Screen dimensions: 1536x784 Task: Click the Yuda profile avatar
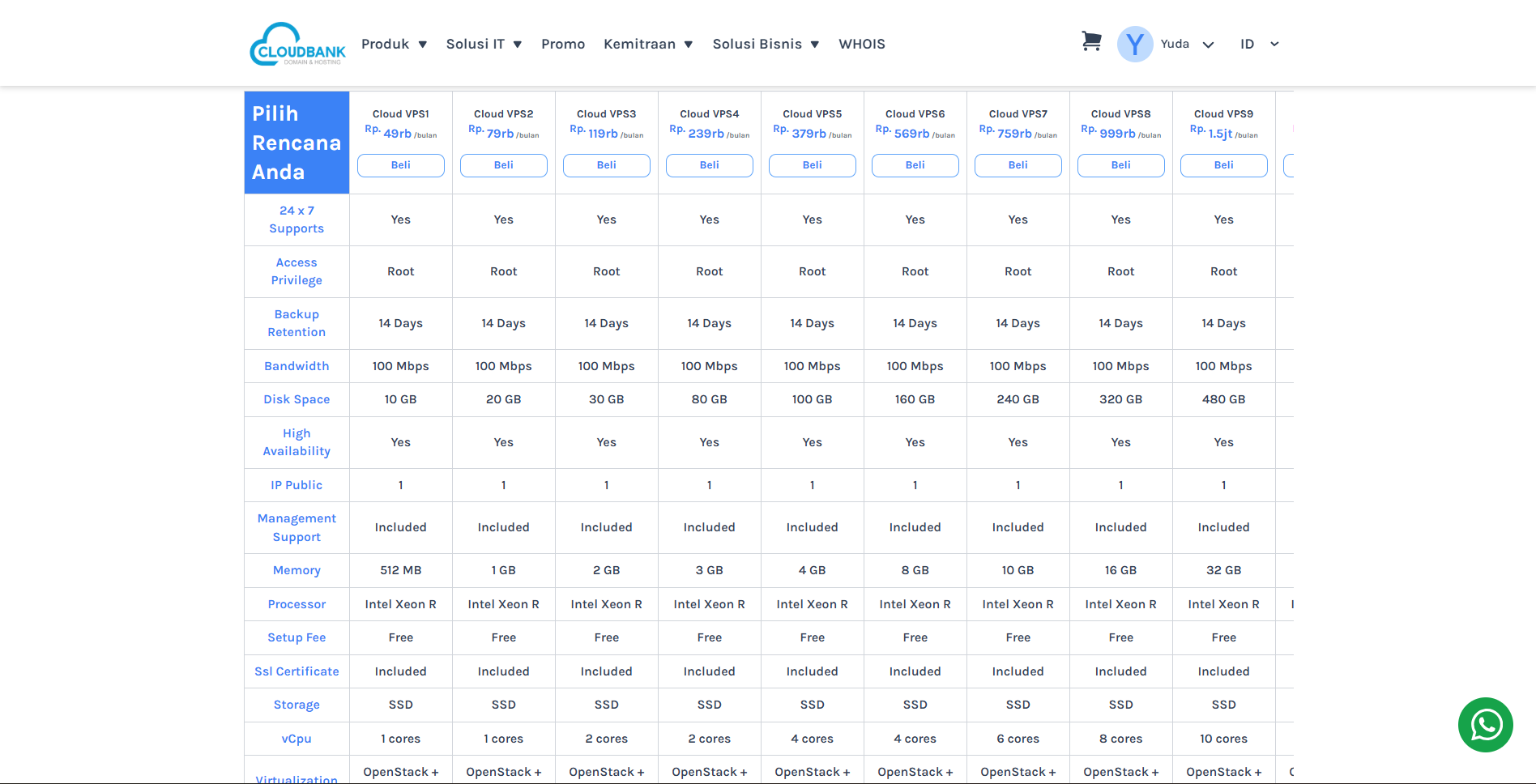coord(1134,45)
